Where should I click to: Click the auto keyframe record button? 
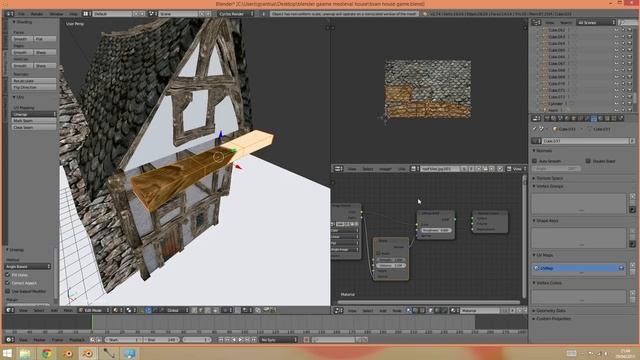coord(306,340)
